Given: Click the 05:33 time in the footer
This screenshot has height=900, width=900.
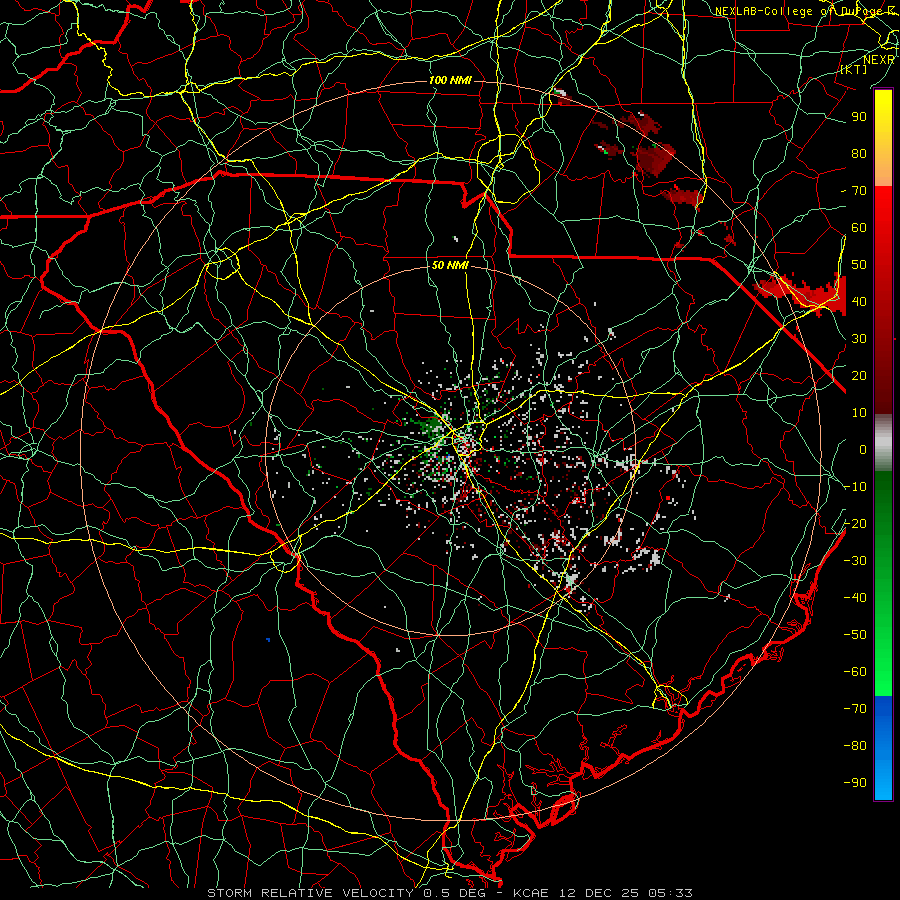Looking at the screenshot, I should [x=670, y=893].
